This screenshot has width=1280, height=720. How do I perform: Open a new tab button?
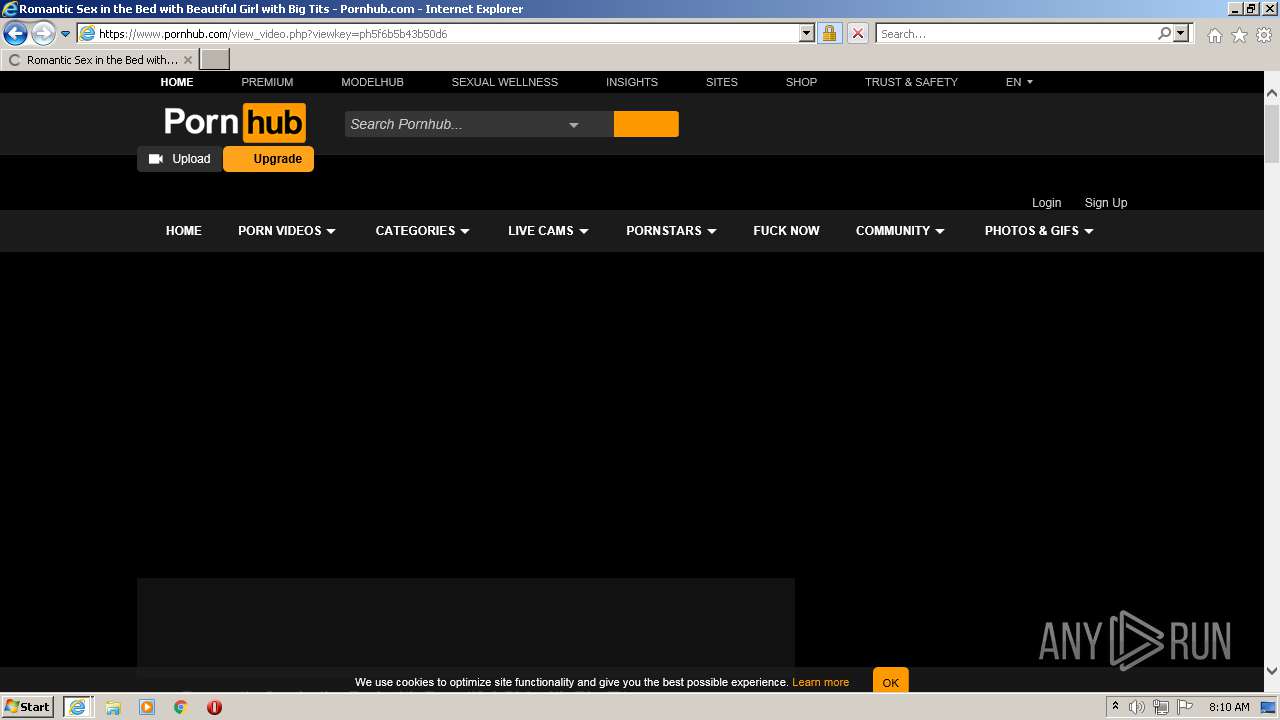215,60
